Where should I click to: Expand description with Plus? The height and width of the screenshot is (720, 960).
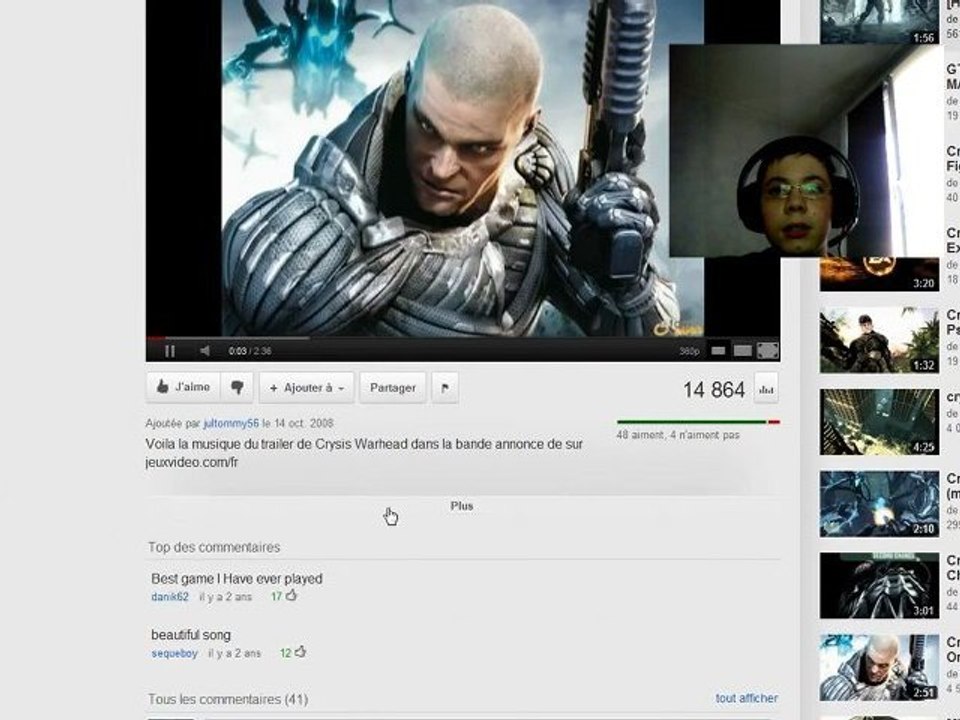click(x=462, y=506)
